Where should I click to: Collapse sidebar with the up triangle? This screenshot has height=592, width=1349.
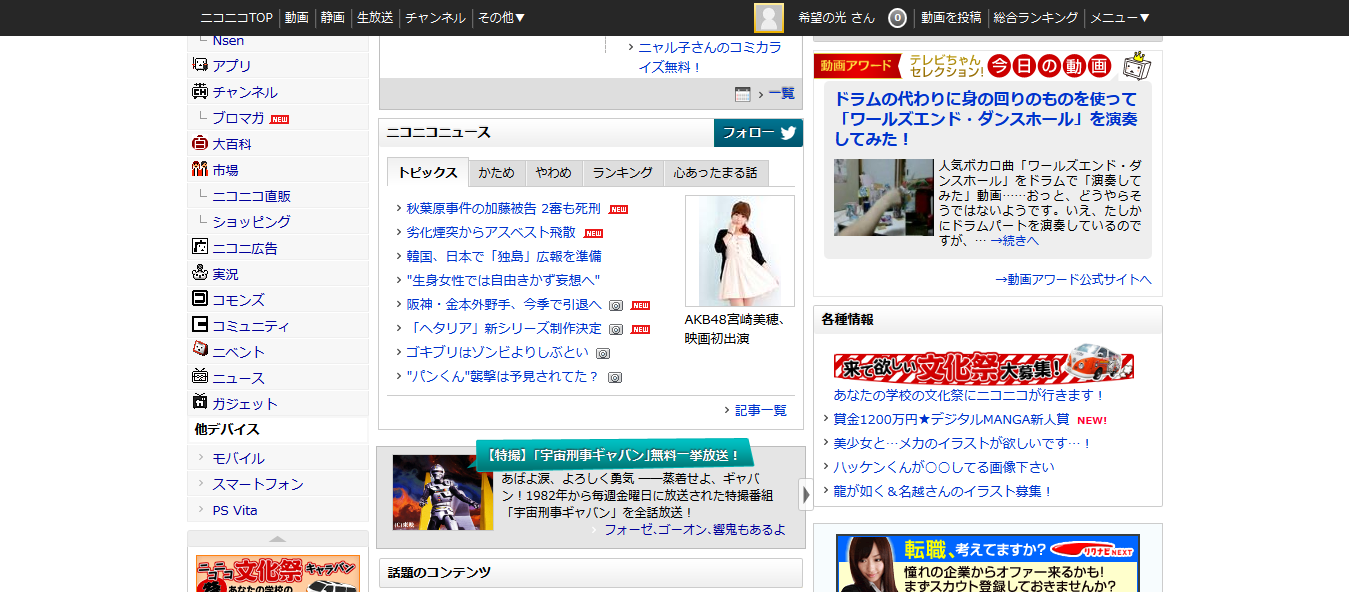[278, 539]
